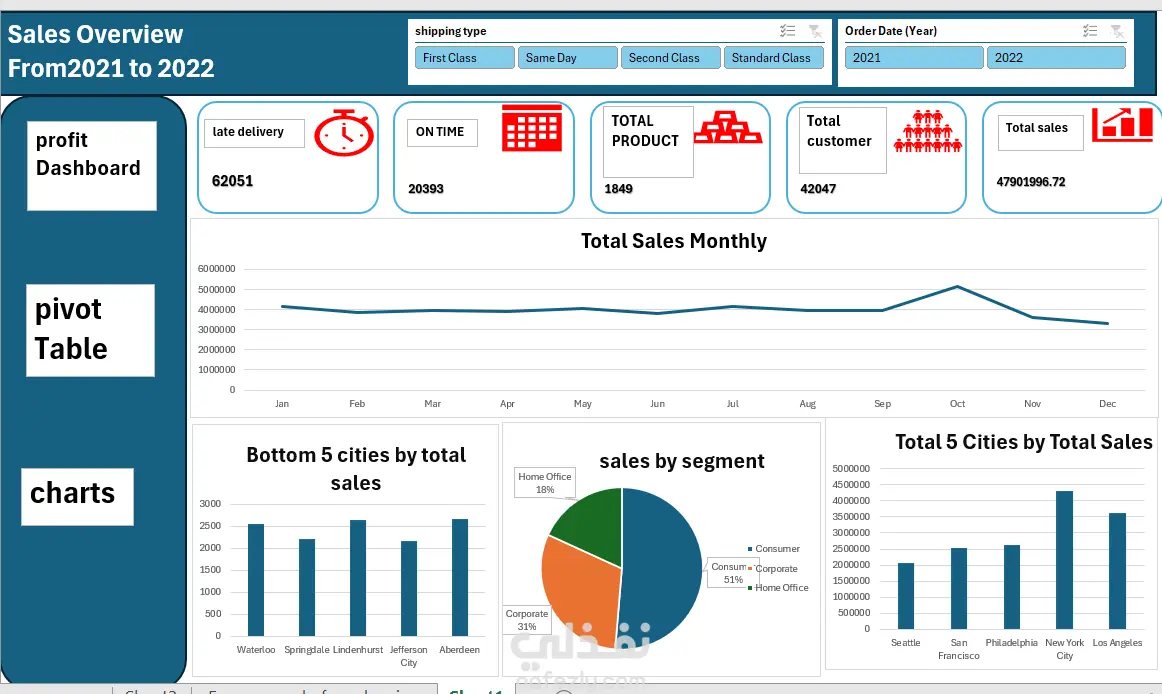Image resolution: width=1162 pixels, height=694 pixels.
Task: Click the red gold bars product icon
Action: point(728,127)
